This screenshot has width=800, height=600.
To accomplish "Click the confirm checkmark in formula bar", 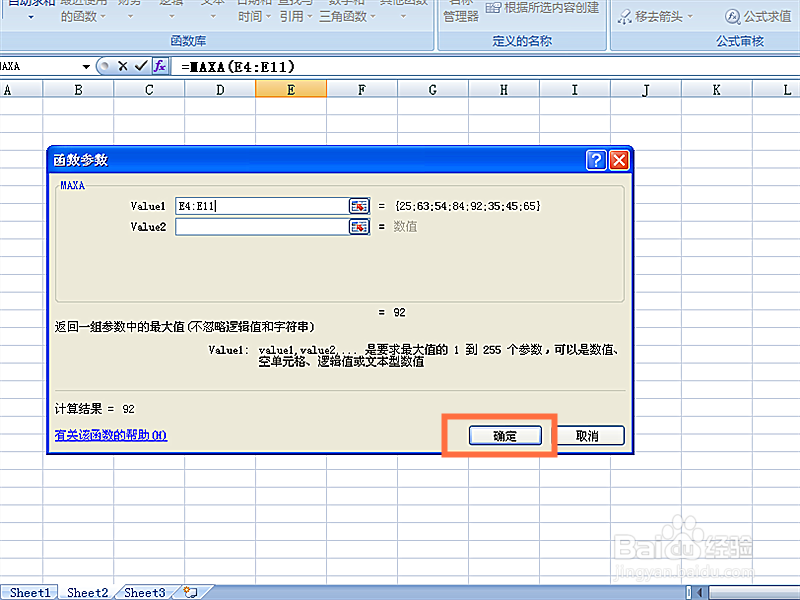I will tap(141, 66).
